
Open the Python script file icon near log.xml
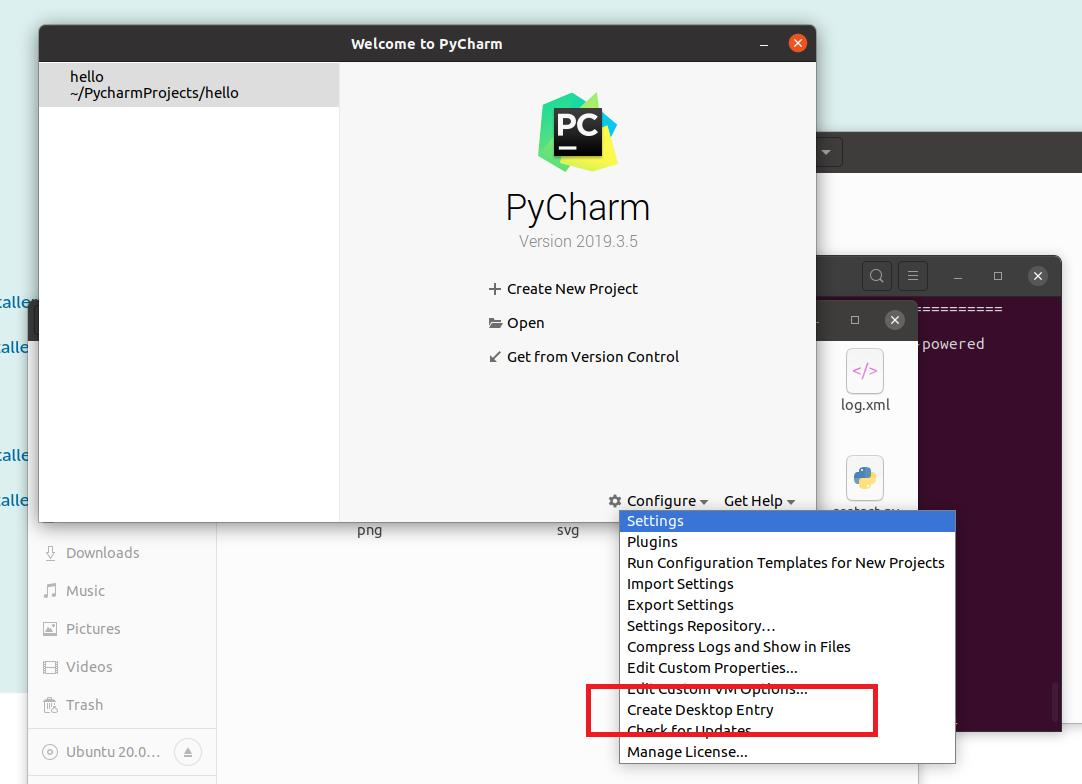click(x=864, y=477)
